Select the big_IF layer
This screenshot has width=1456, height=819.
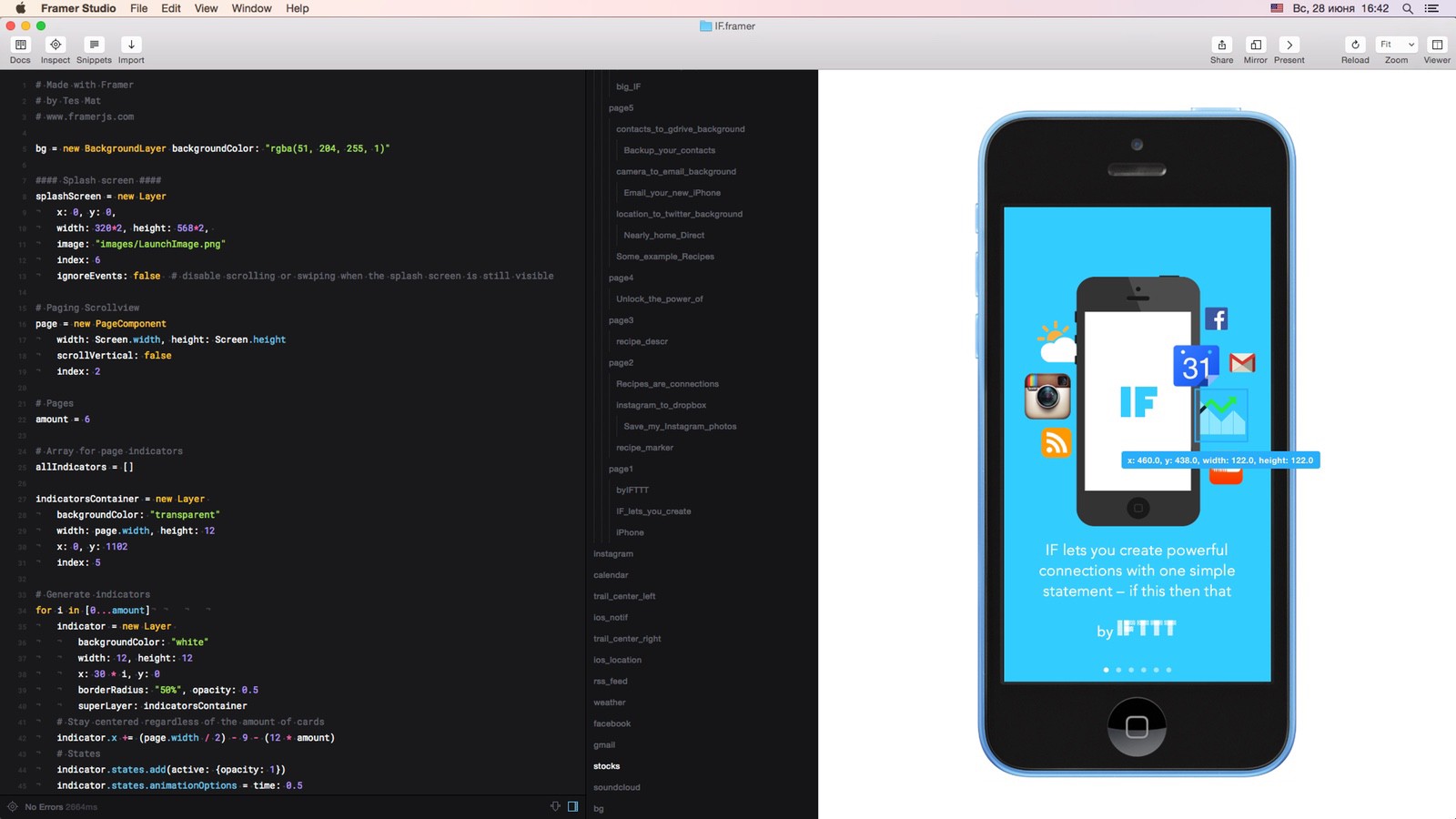[x=628, y=86]
